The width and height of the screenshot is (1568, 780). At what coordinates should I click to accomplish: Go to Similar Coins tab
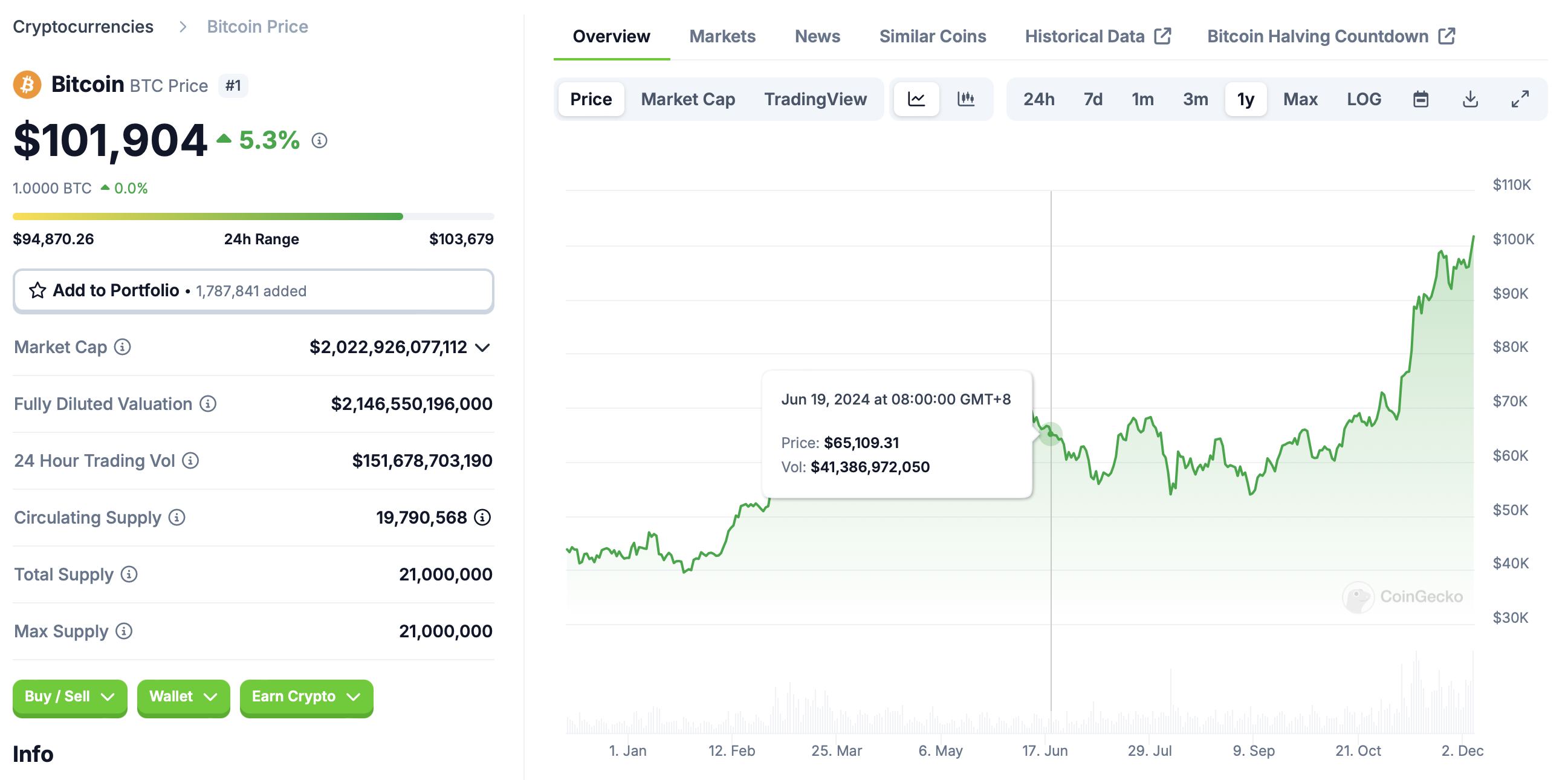click(x=933, y=36)
